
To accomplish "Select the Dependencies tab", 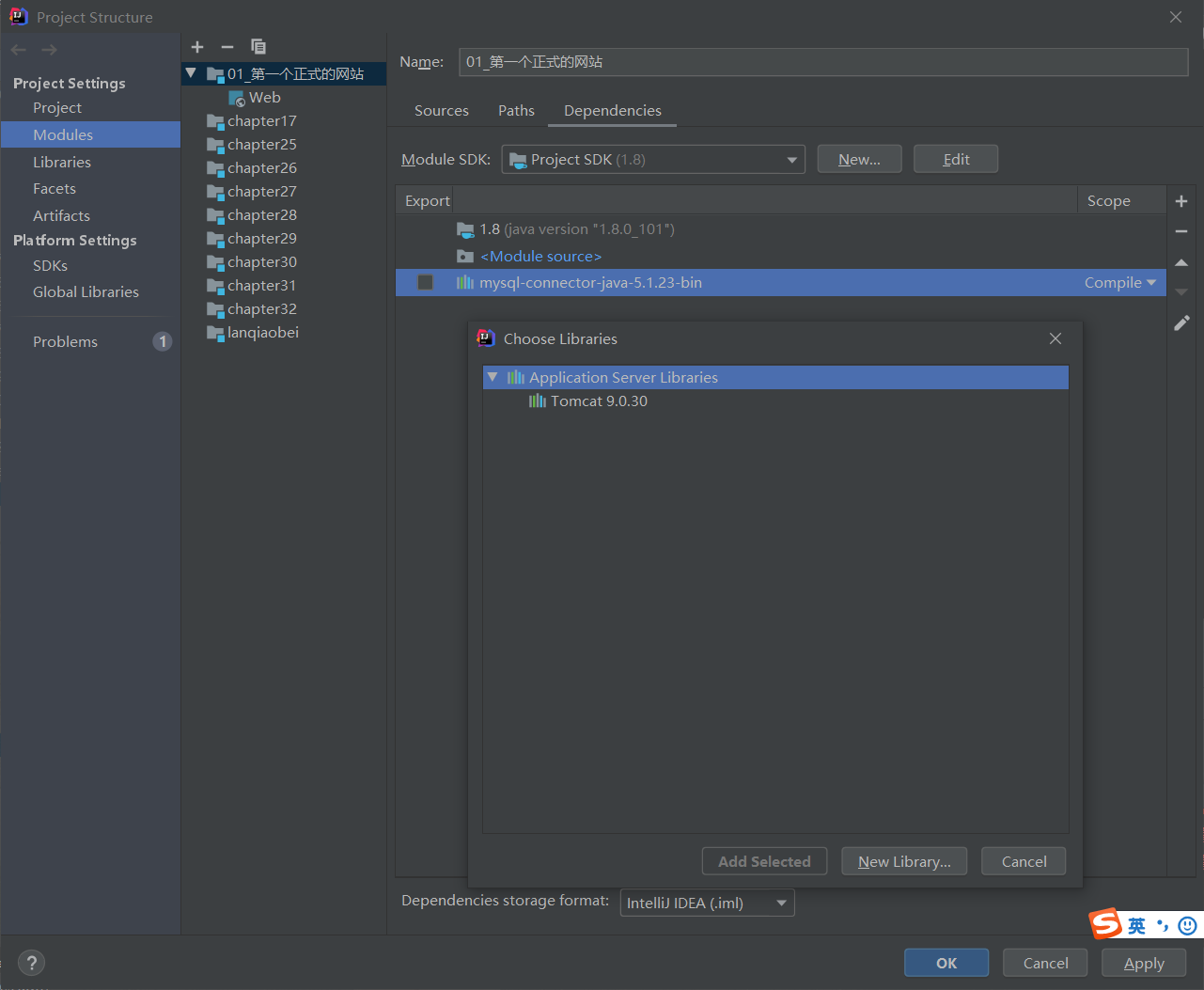I will pyautogui.click(x=613, y=111).
